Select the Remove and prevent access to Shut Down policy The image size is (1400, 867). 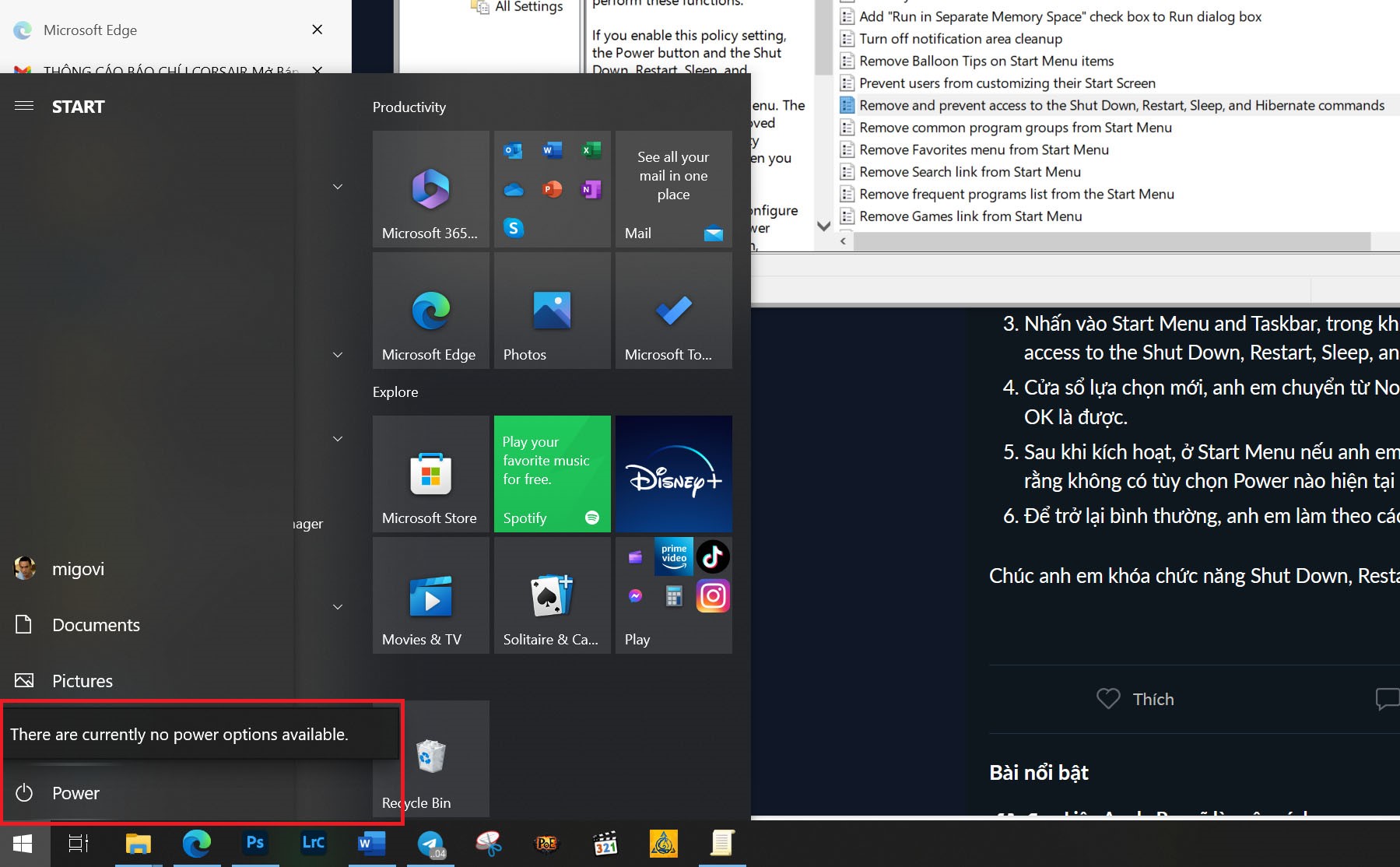pos(1121,105)
